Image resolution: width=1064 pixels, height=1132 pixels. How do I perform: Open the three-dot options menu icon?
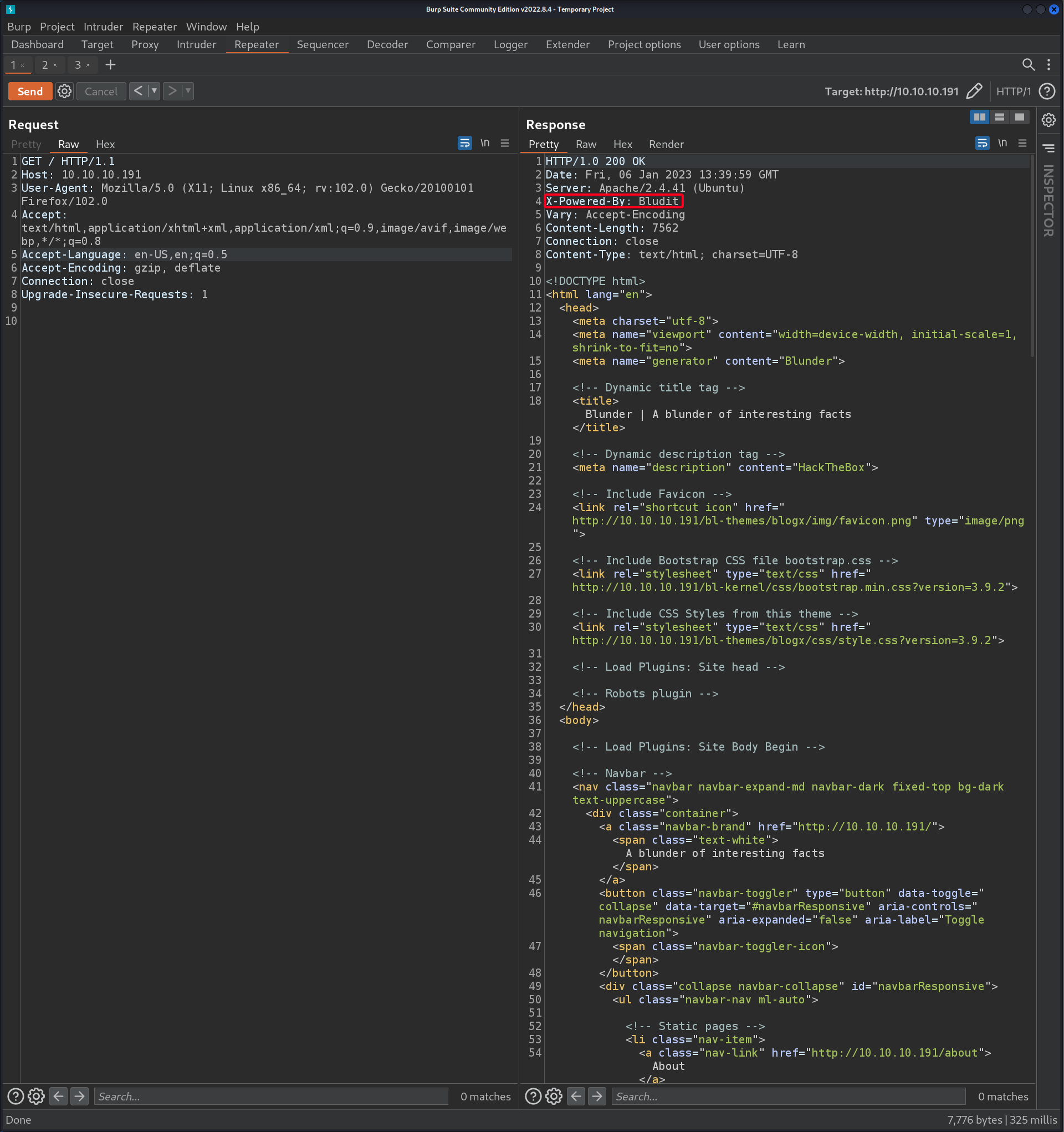tap(1048, 65)
